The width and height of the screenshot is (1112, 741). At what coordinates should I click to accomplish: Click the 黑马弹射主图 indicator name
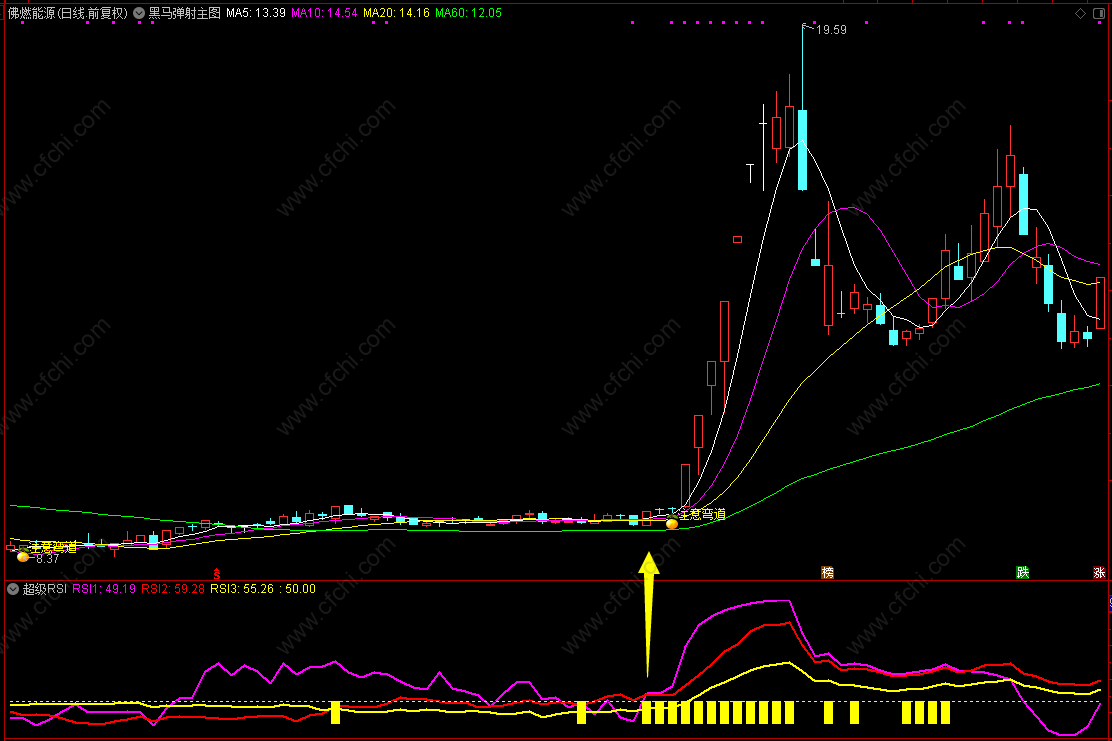click(x=184, y=13)
